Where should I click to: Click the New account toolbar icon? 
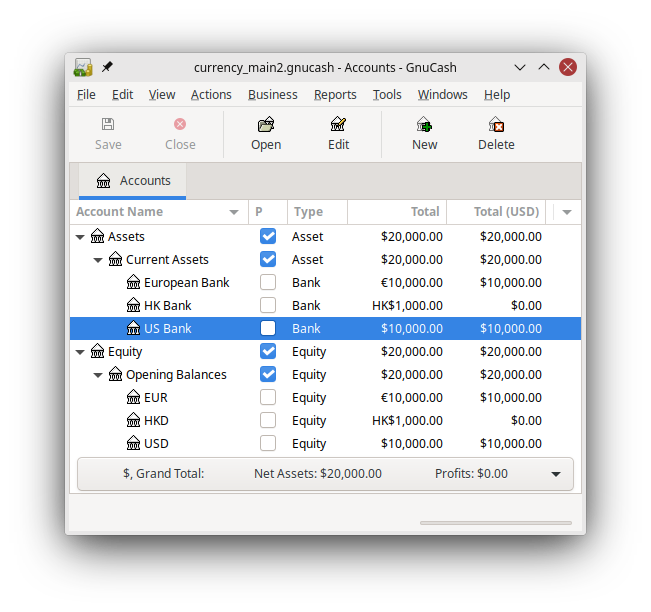coord(424,125)
